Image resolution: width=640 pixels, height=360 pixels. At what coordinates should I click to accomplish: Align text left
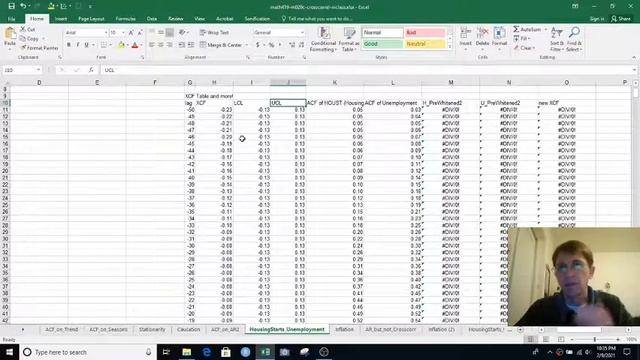(152, 45)
